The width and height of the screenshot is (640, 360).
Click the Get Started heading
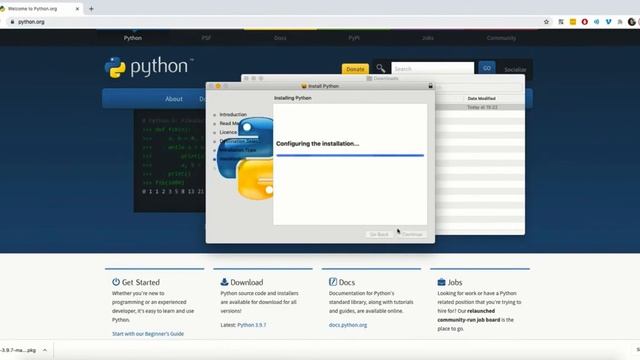(141, 282)
